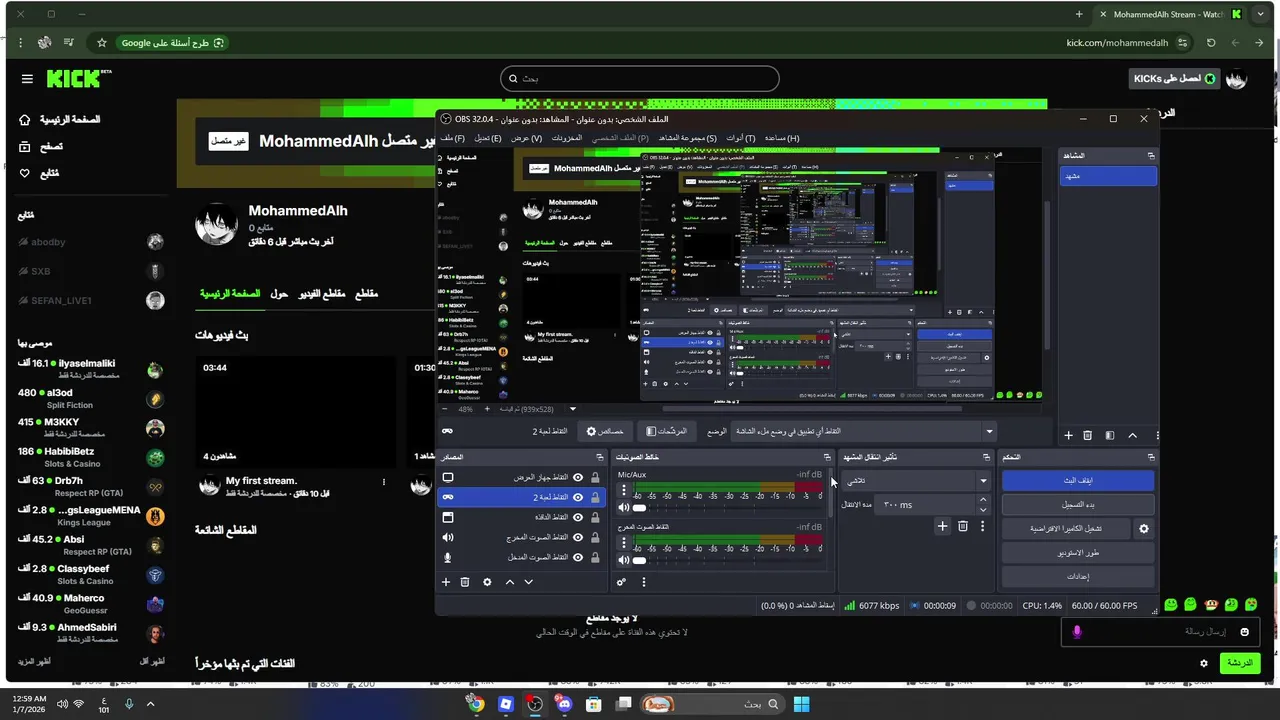Remove scene with trash icon in scenes panel
This screenshot has height=720, width=1280.
click(1088, 435)
